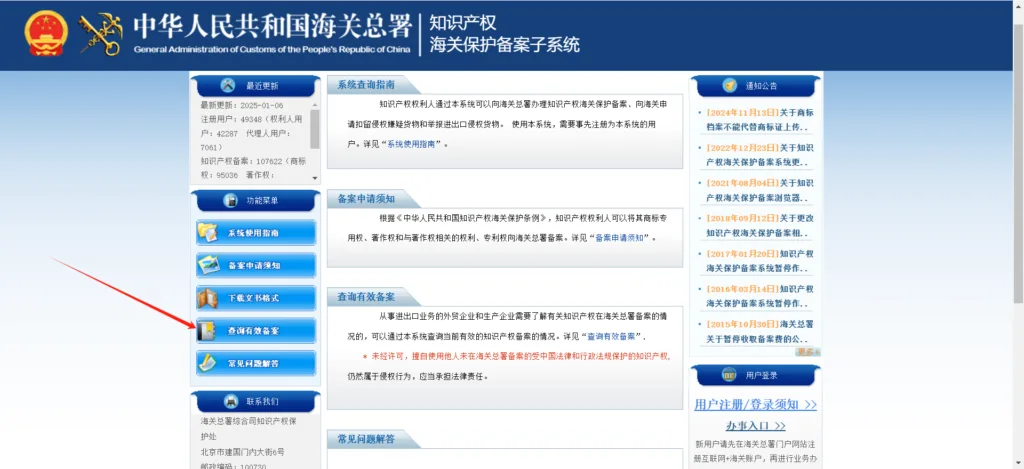The height and width of the screenshot is (469, 1024).
Task: Click the 最近更新 panel scrollbar thumb
Action: [x=315, y=129]
